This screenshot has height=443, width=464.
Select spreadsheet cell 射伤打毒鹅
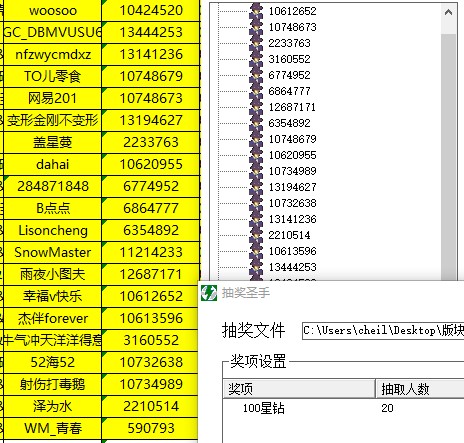[x=52, y=384]
